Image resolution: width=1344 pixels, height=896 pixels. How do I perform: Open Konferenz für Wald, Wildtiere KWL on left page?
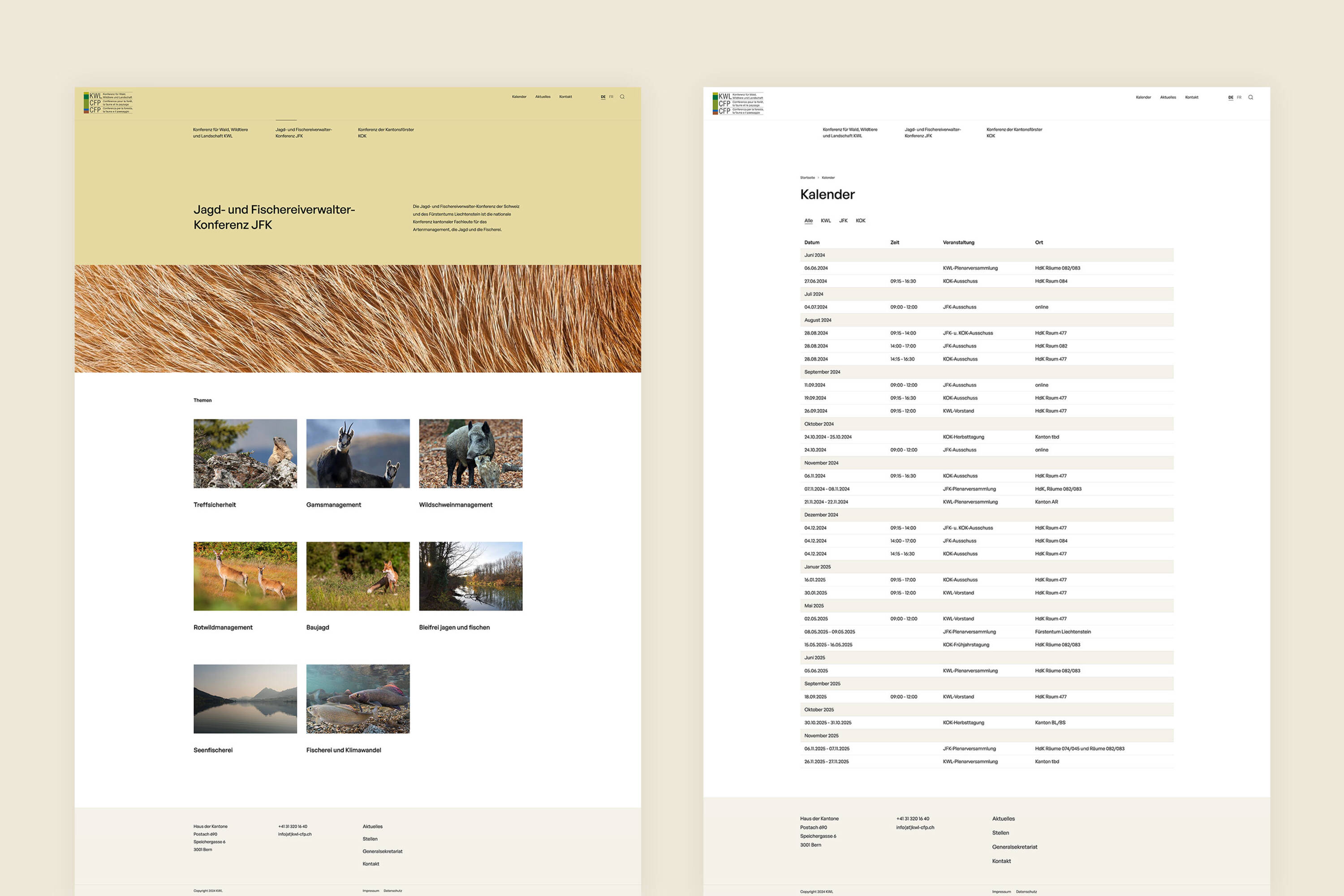pos(220,133)
